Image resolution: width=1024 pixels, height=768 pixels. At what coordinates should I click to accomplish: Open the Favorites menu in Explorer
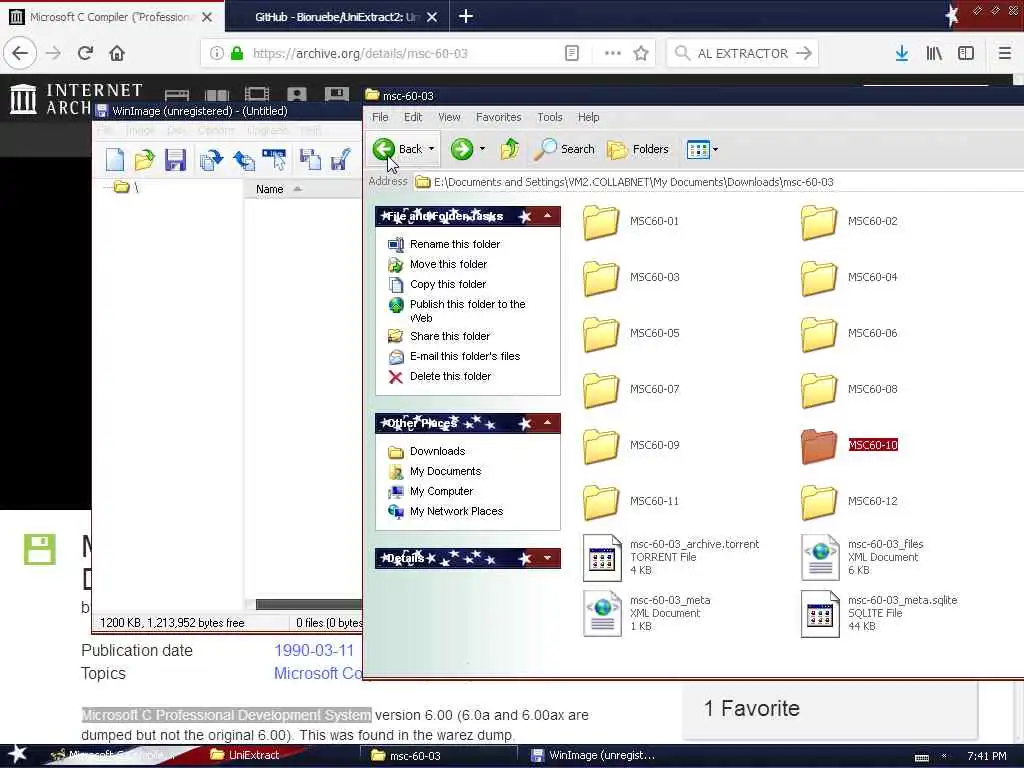[498, 118]
